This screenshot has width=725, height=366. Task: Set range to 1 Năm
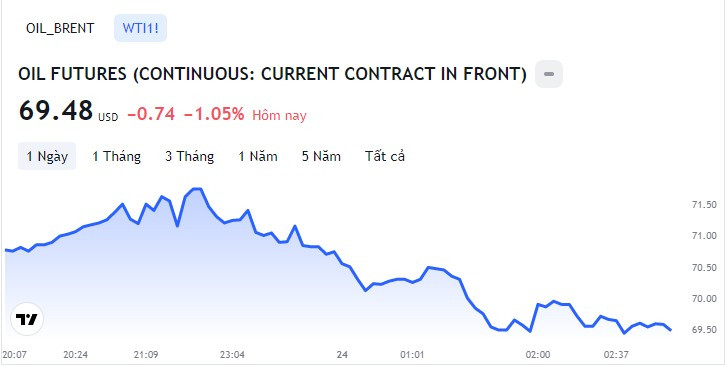point(258,156)
